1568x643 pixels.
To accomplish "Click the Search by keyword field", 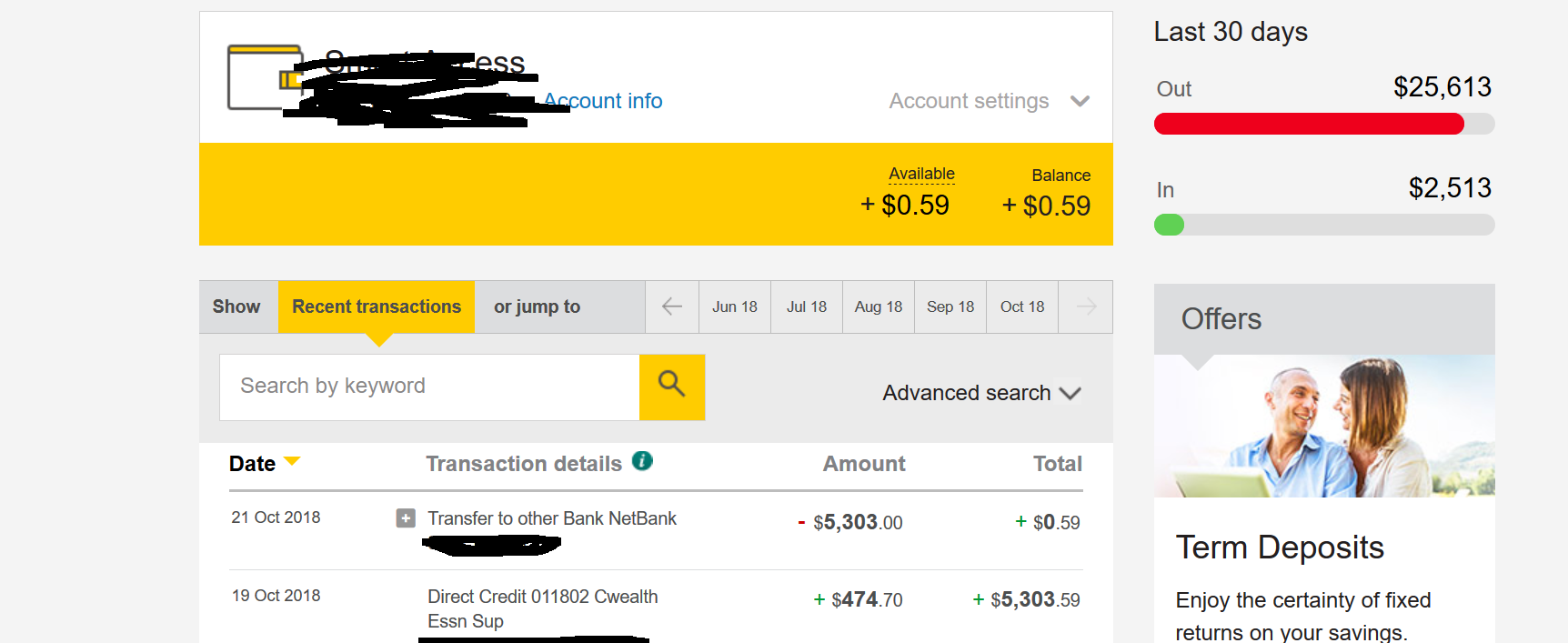I will click(x=429, y=387).
